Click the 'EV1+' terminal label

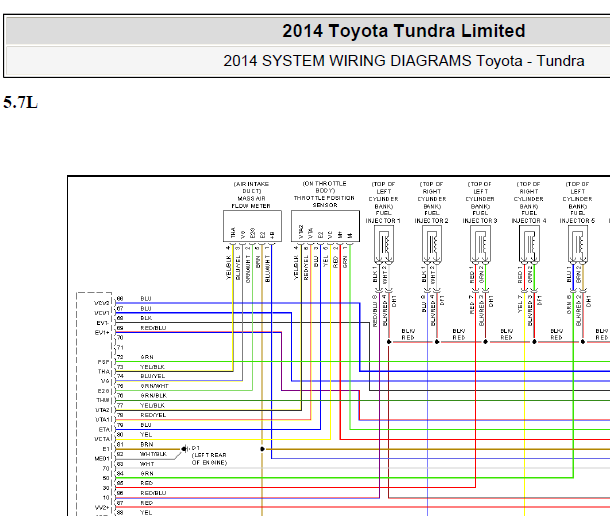click(103, 333)
